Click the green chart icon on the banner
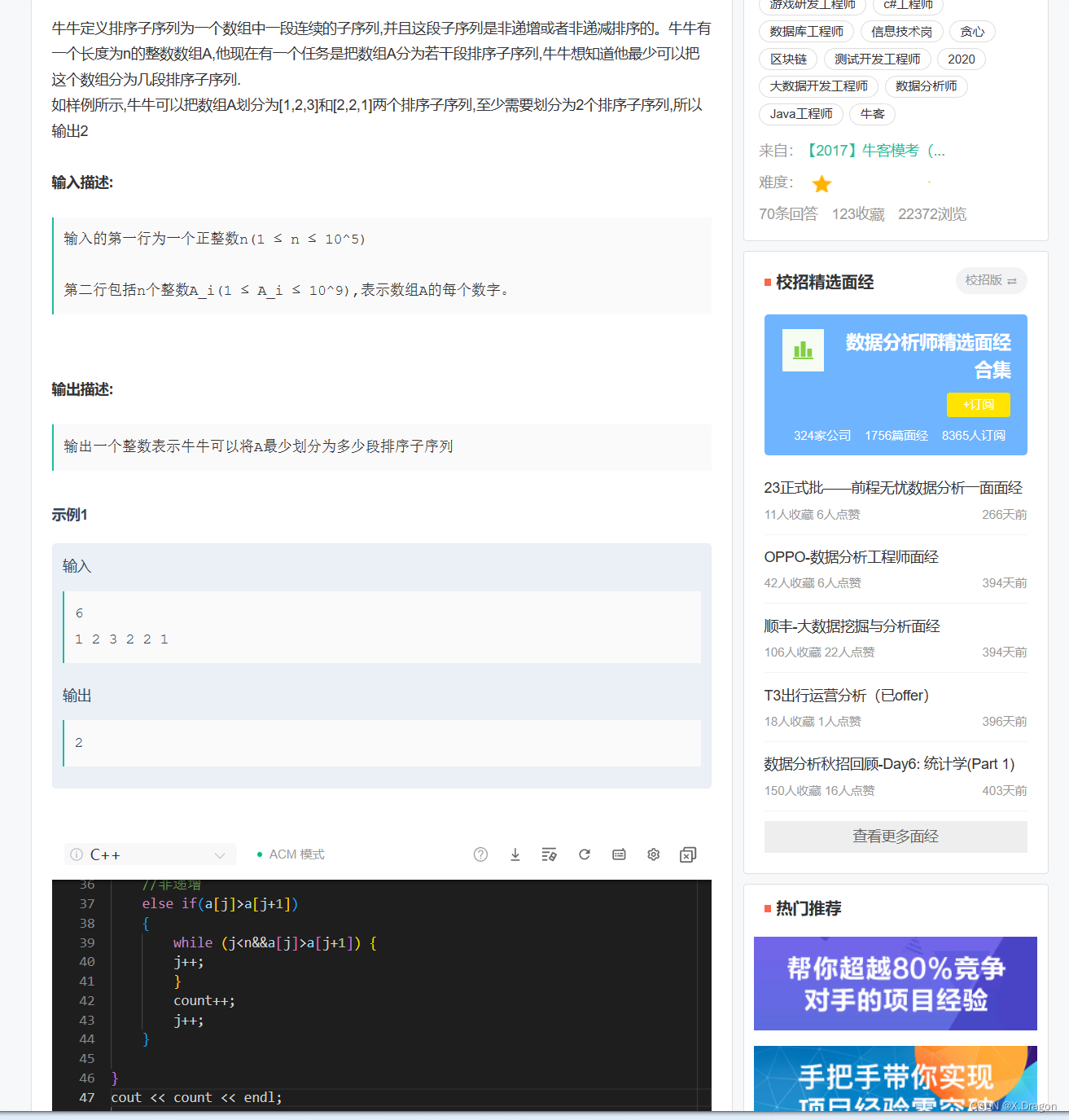1069x1120 pixels. (x=803, y=350)
